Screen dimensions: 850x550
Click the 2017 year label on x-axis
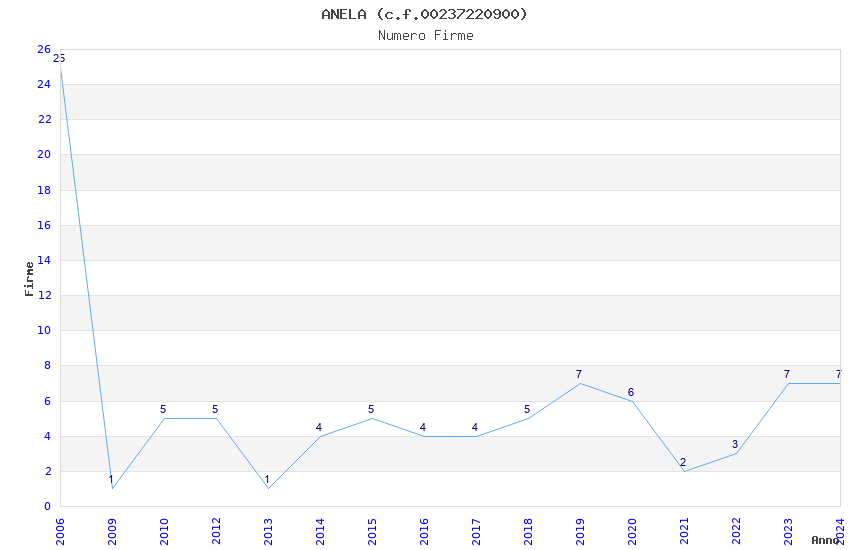pyautogui.click(x=476, y=532)
